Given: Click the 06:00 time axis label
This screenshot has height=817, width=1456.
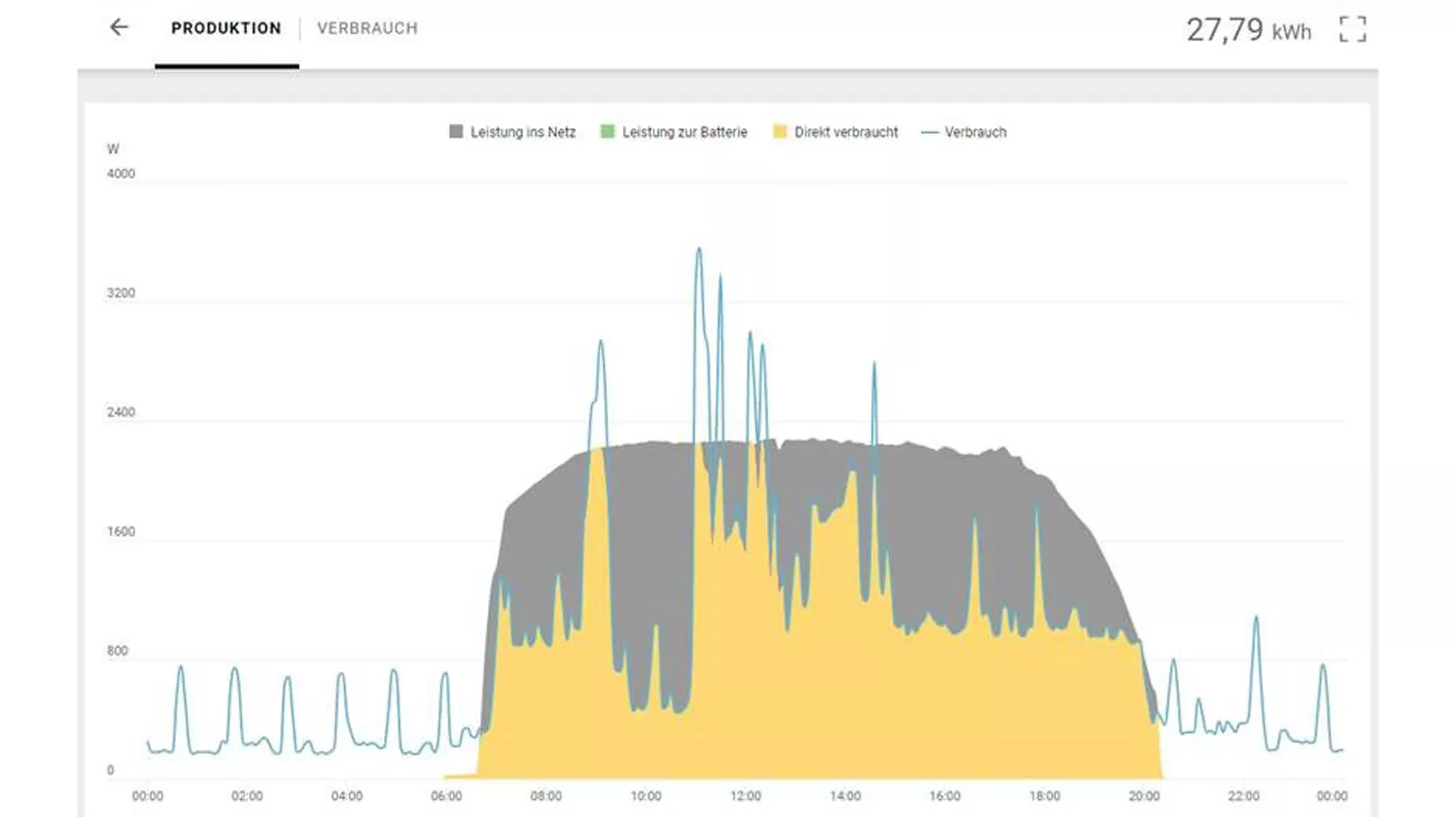Looking at the screenshot, I should click(446, 796).
